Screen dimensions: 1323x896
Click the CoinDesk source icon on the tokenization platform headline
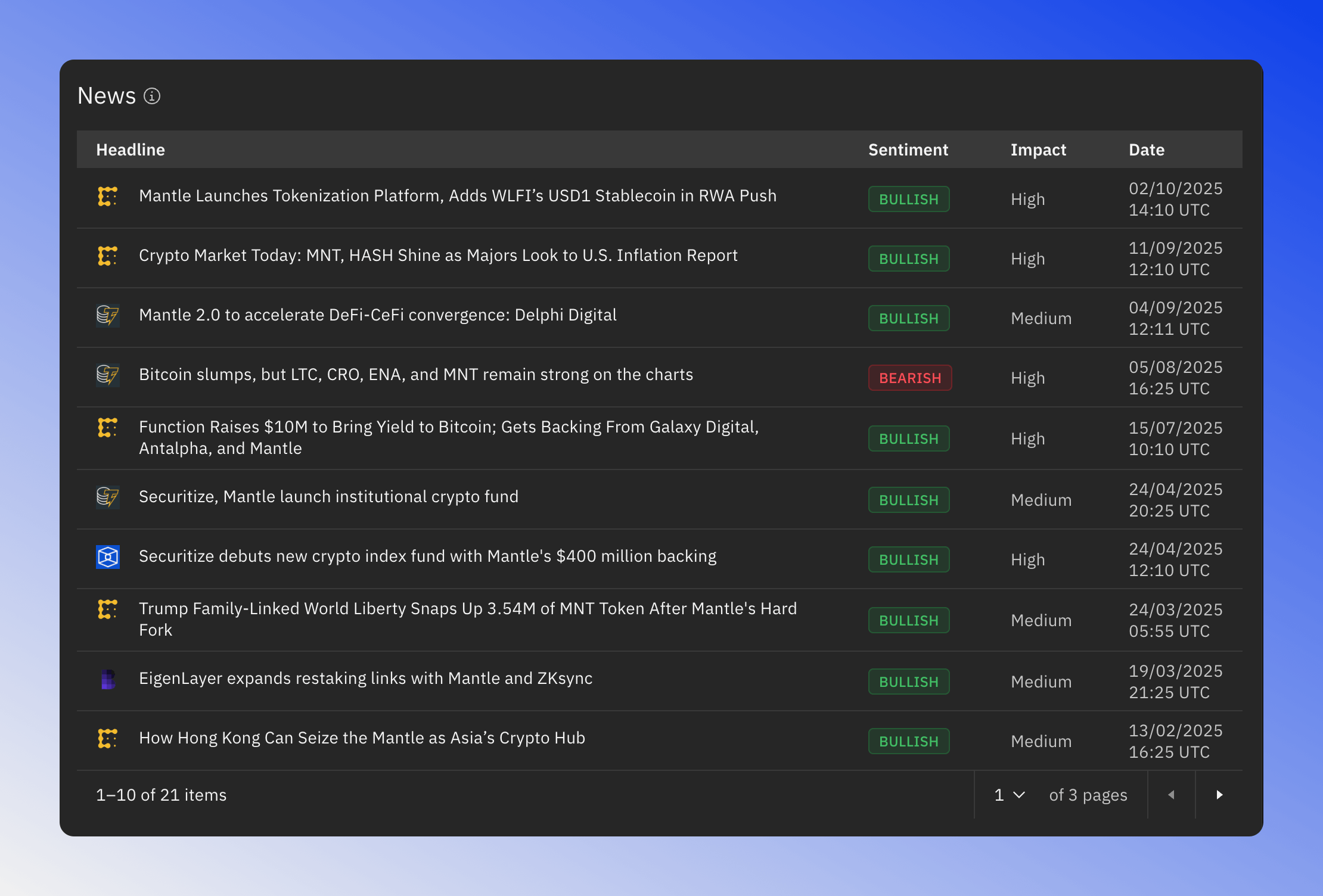[108, 196]
